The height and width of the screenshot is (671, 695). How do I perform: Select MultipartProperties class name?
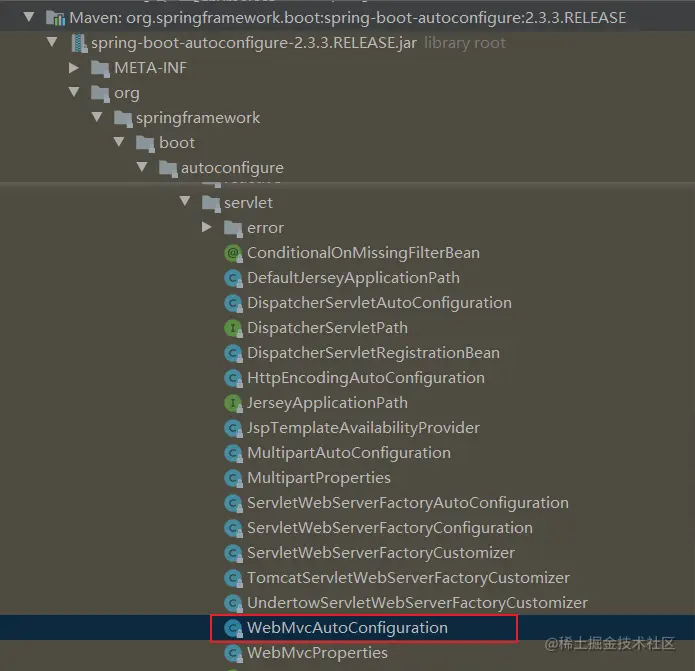pyautogui.click(x=319, y=478)
